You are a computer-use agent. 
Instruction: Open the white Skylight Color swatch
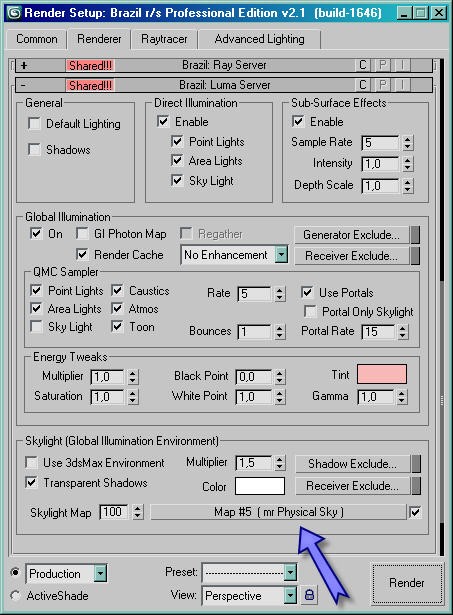260,486
